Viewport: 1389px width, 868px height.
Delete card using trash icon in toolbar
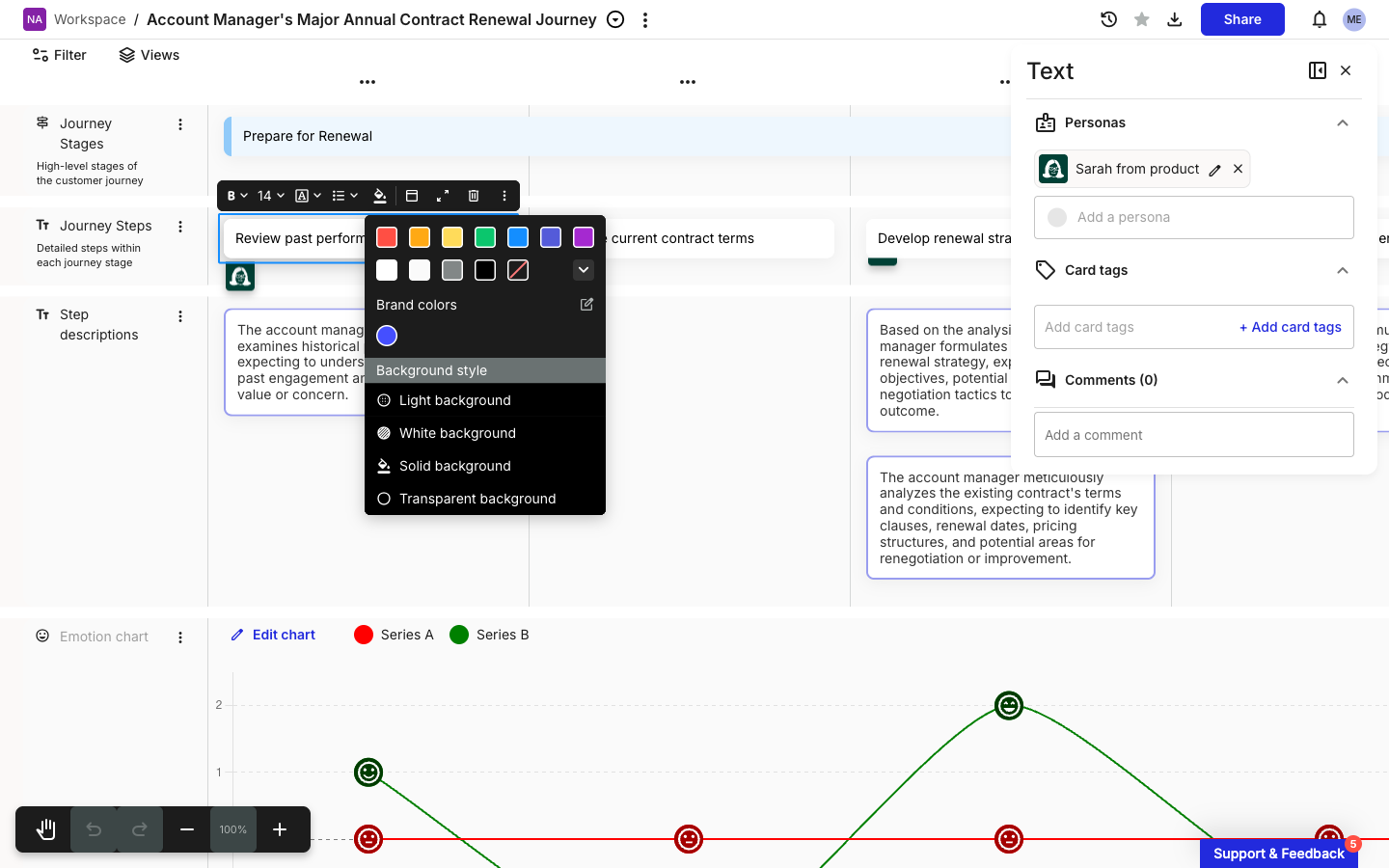(x=474, y=196)
